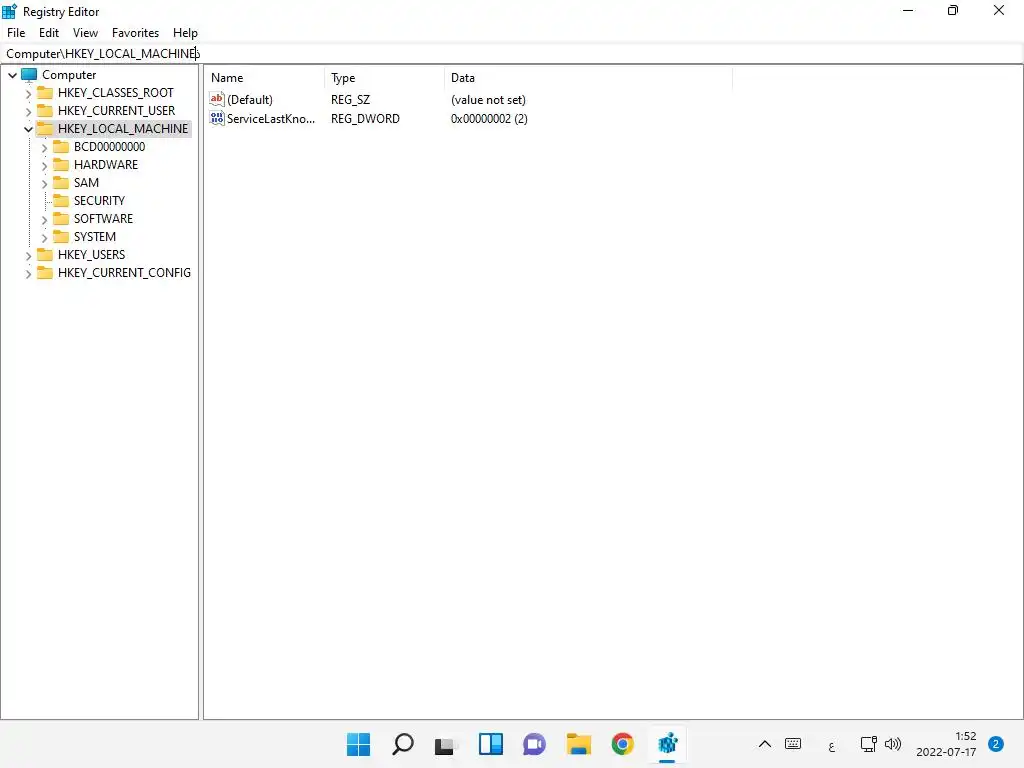Expand HKEY_CURRENT_USER chevron
This screenshot has width=1024, height=768.
28,112
